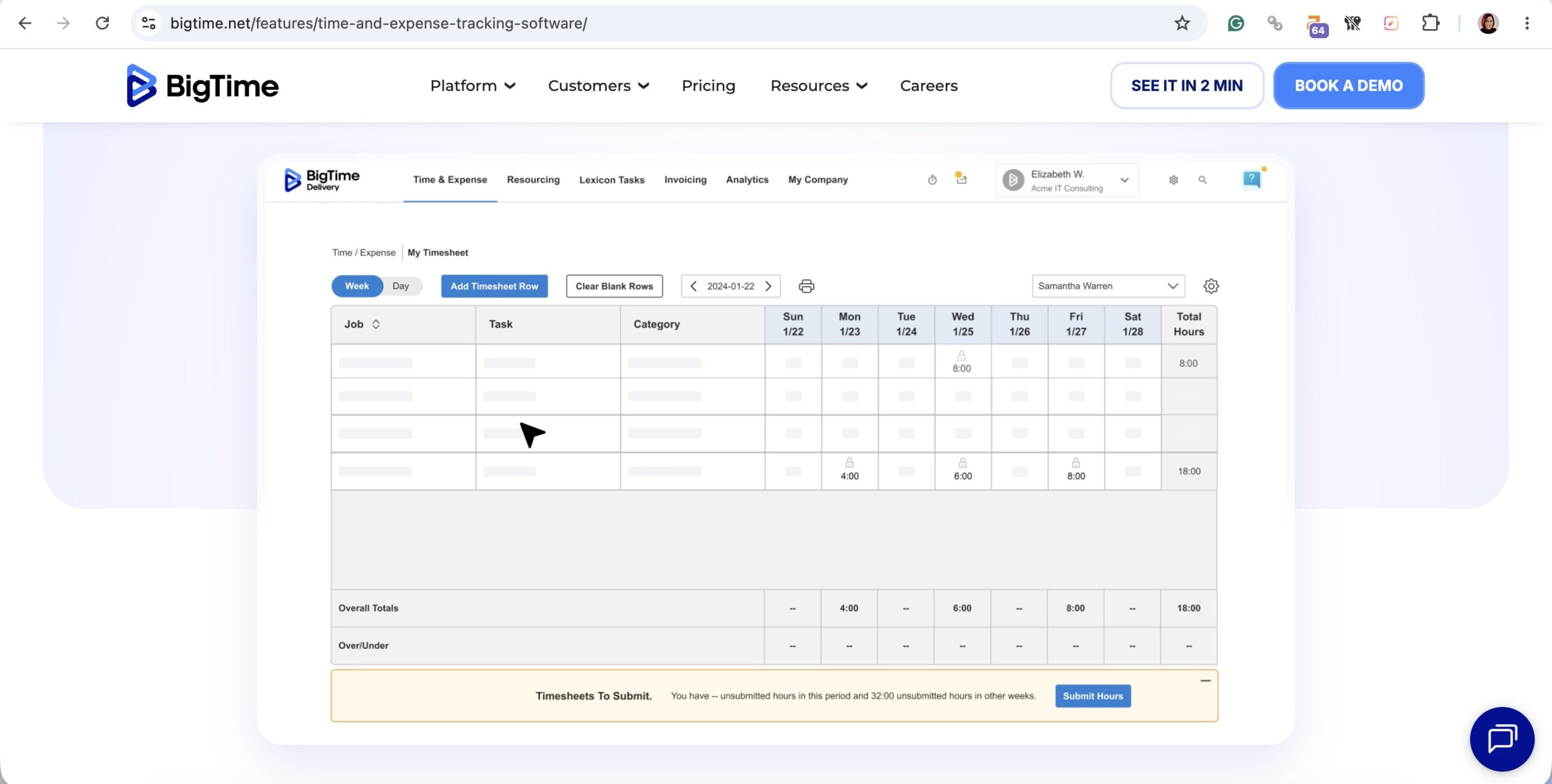Go back with the browser back arrow

click(25, 23)
